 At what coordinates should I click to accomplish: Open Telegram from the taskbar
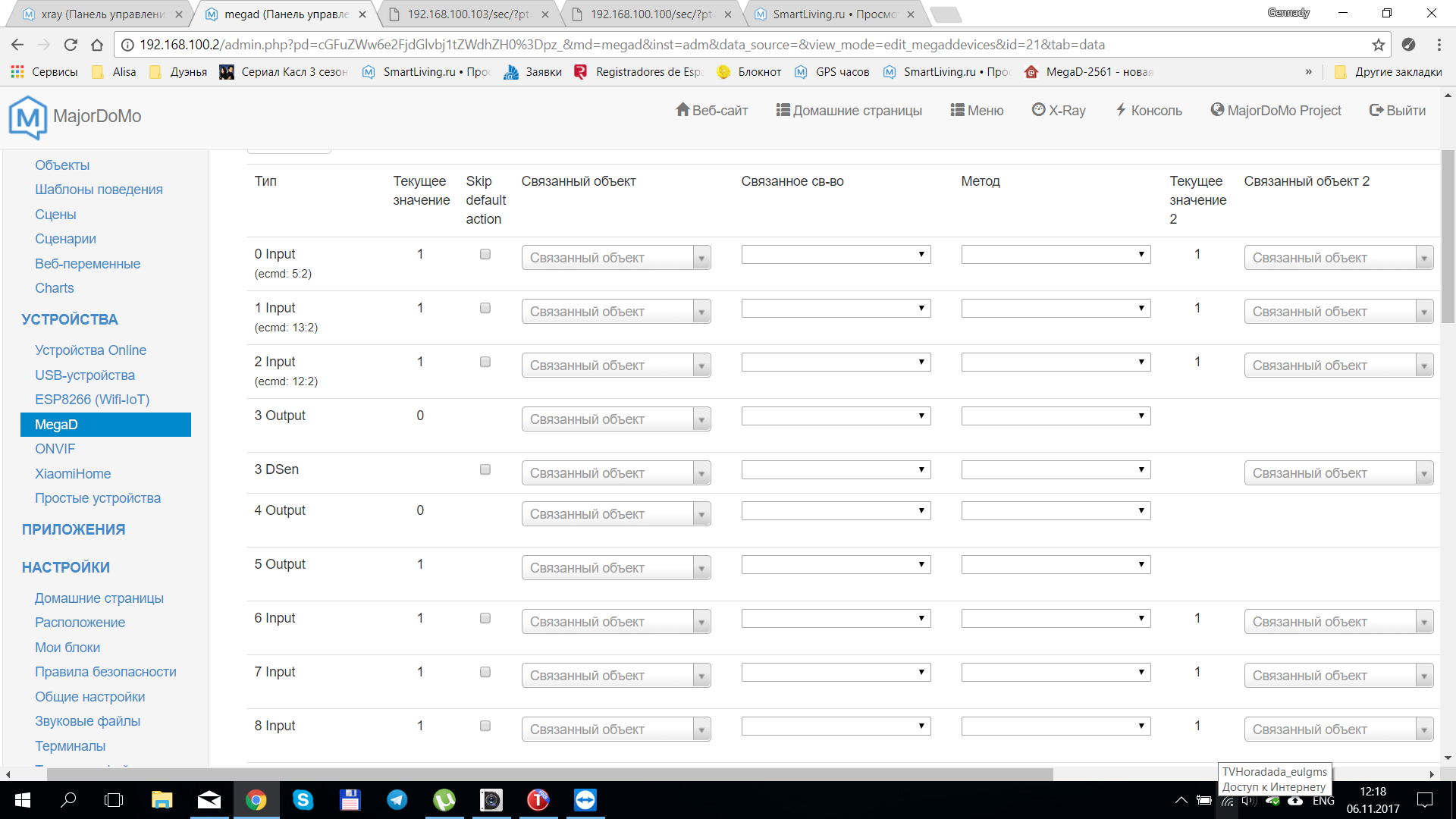coord(397,800)
